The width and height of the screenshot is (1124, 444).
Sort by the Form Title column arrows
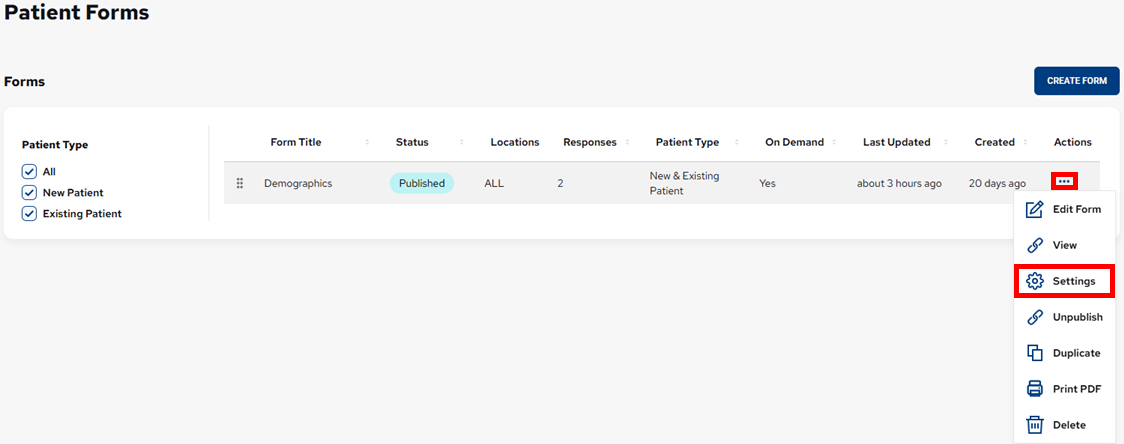click(367, 142)
